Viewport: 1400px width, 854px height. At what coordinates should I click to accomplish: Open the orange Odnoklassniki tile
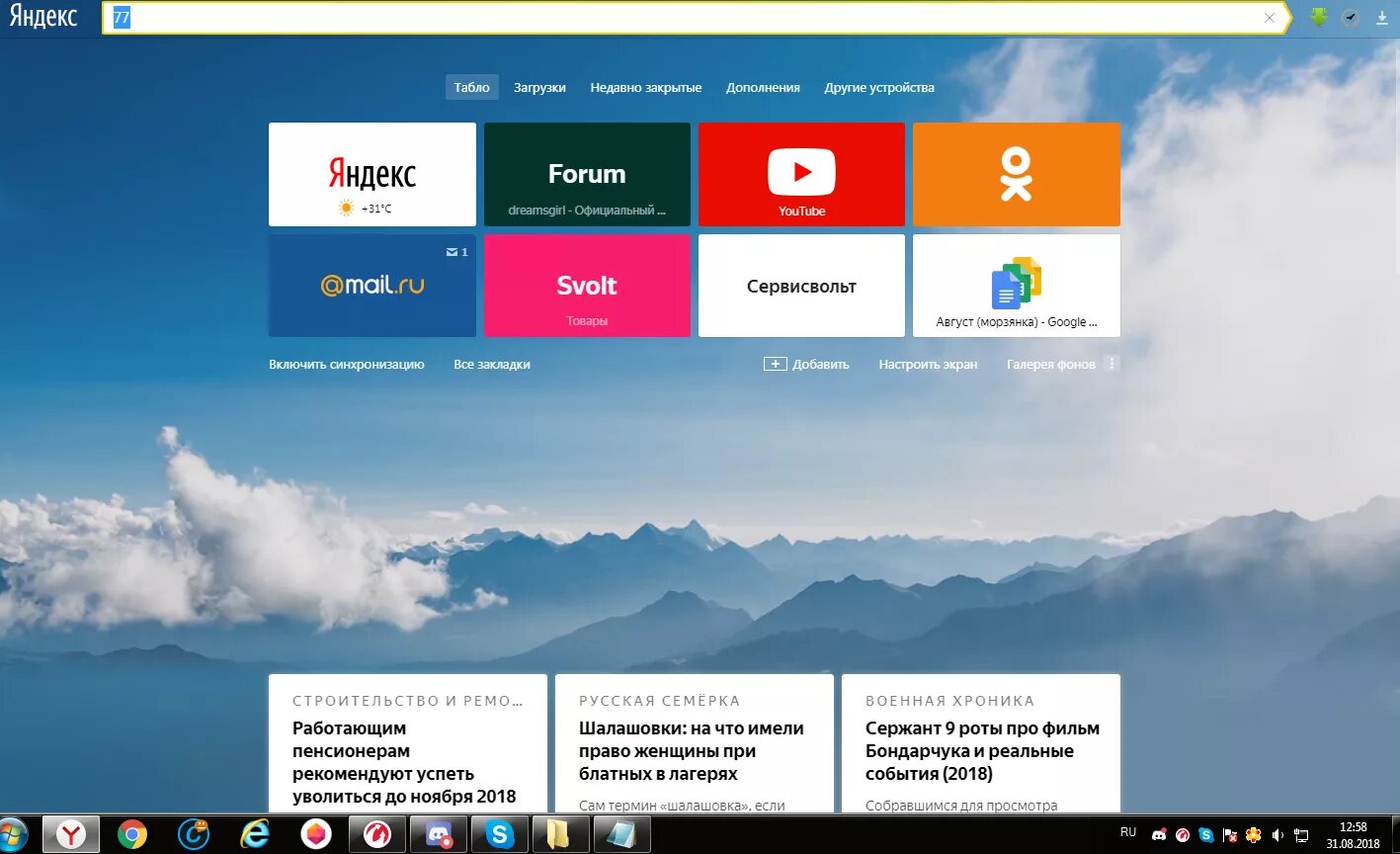1017,174
